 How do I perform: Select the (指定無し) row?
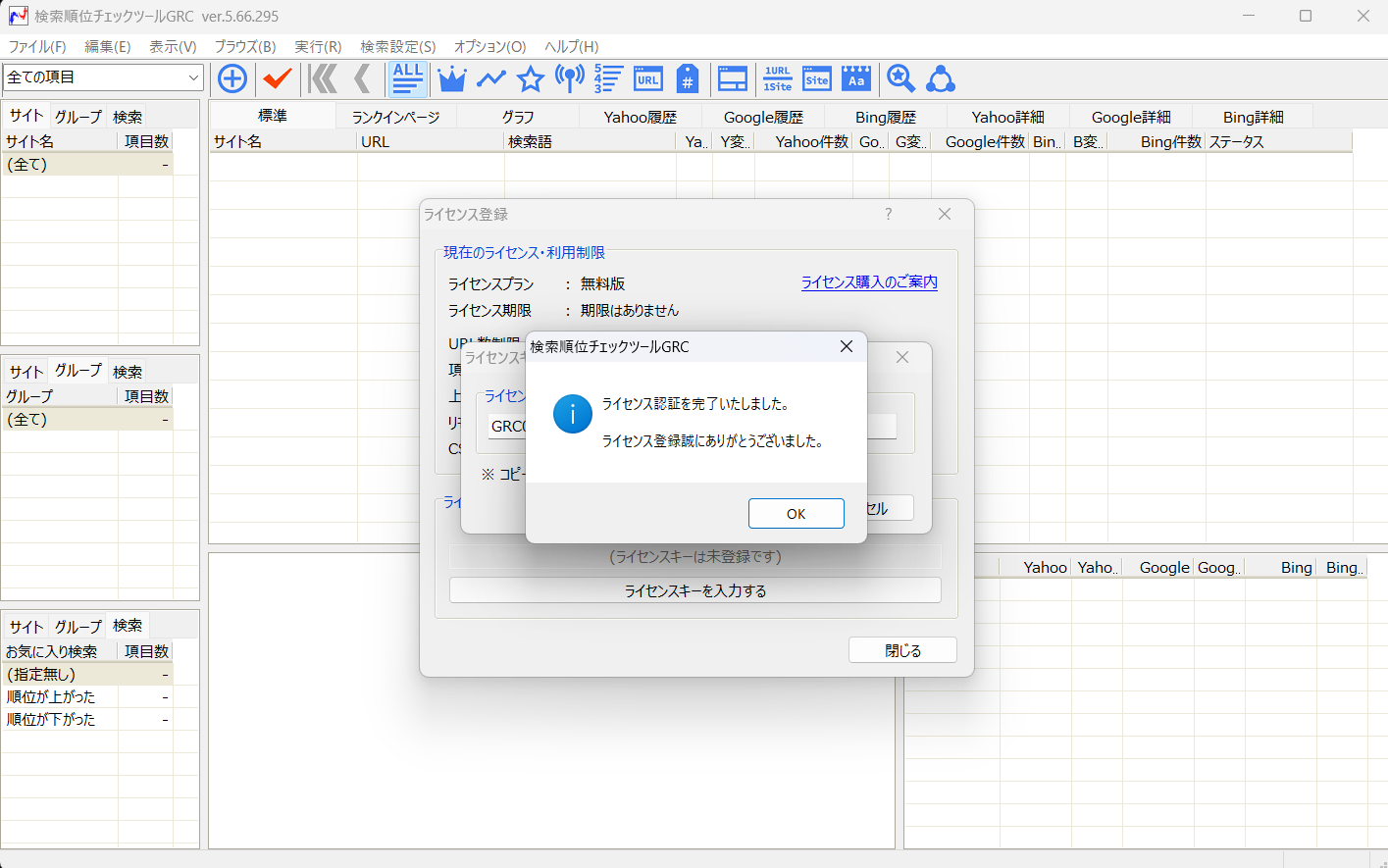click(x=87, y=674)
